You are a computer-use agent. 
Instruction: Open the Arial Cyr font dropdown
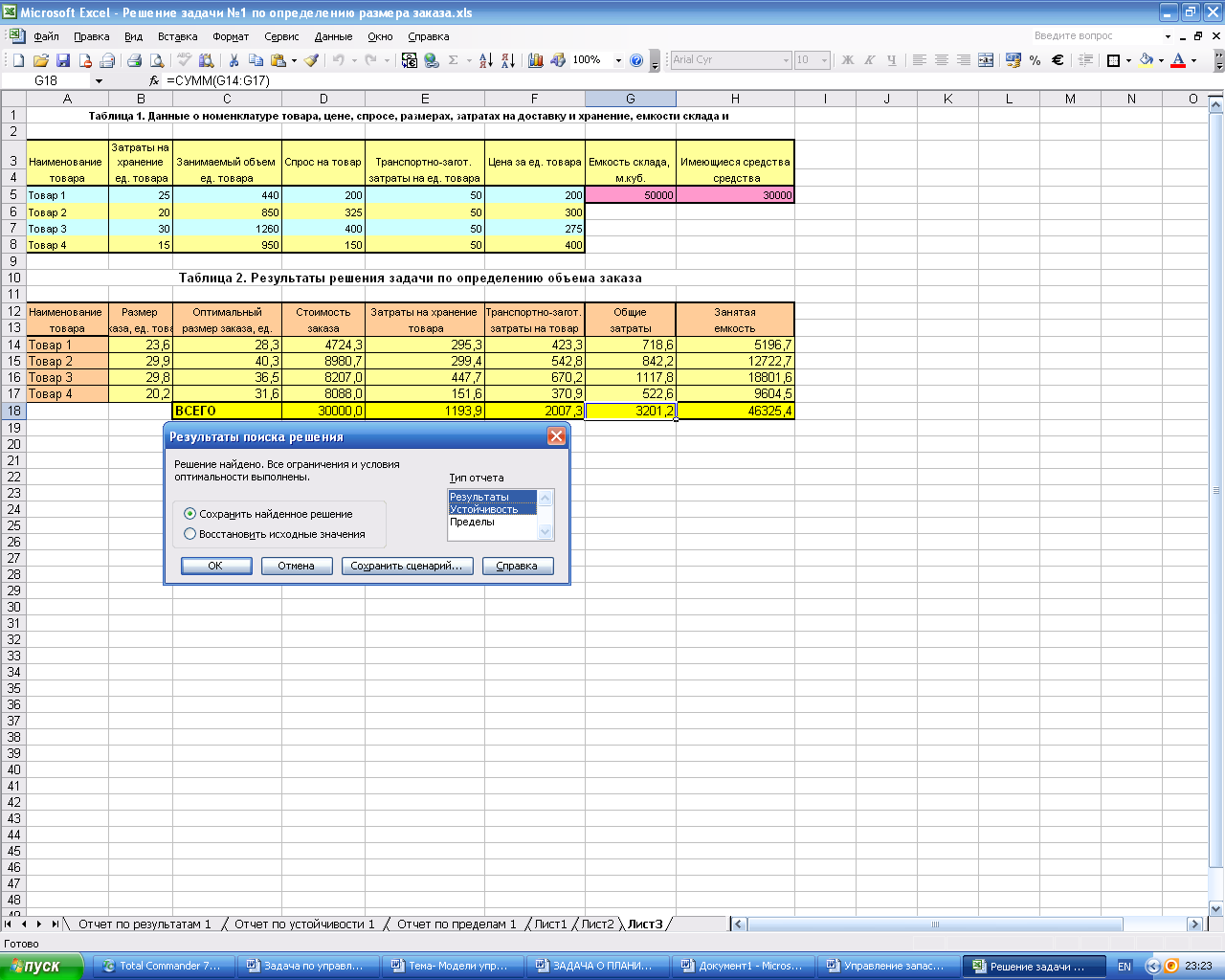787,60
